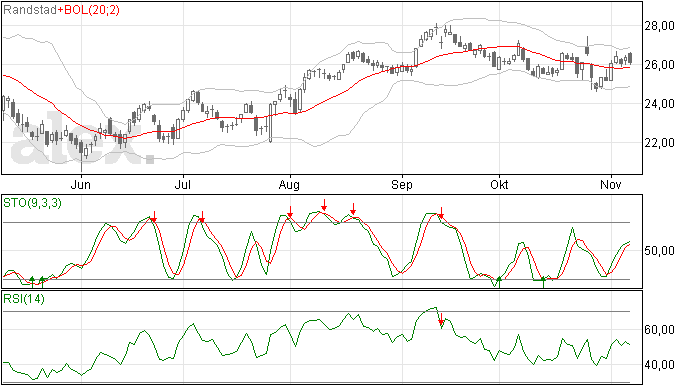
Task: Click the red sell arrow on the RSI panel
Action: [x=441, y=319]
